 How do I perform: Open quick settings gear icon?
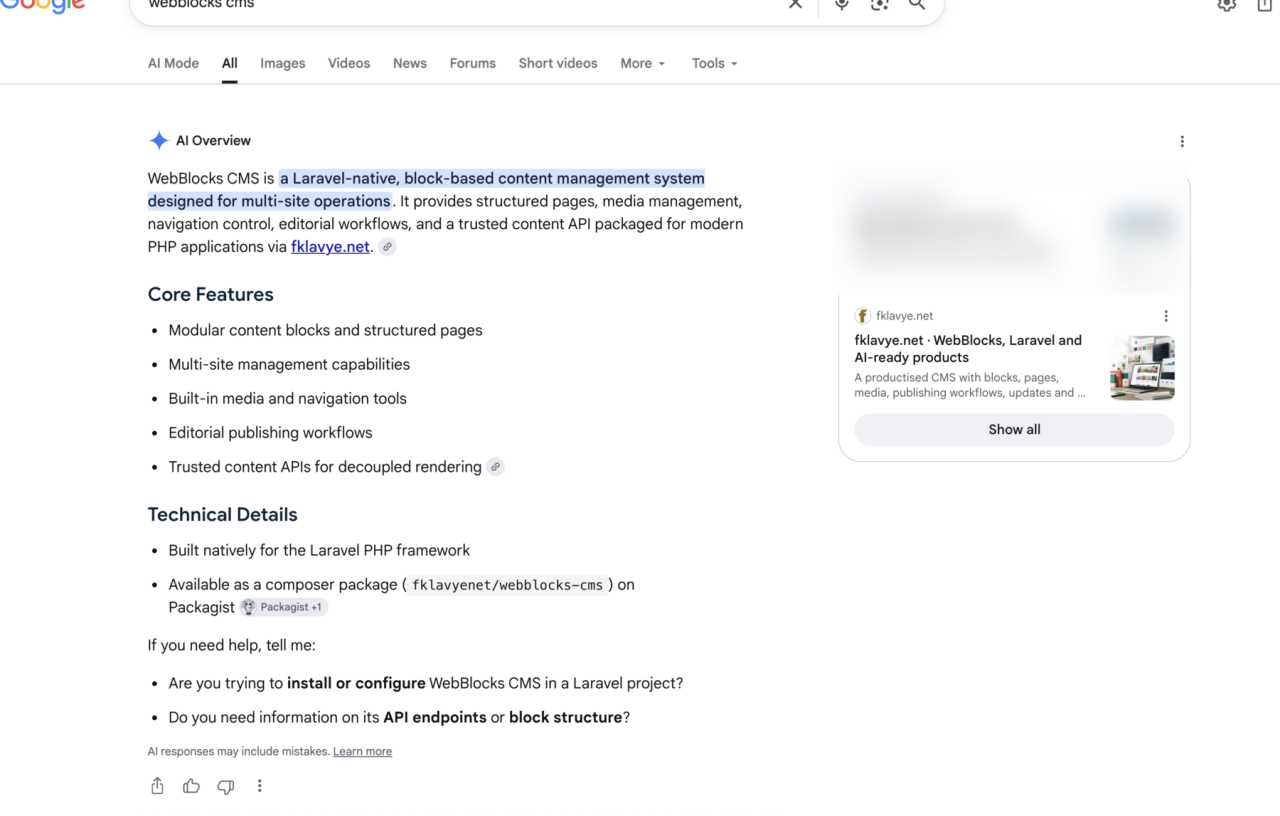click(x=1226, y=4)
